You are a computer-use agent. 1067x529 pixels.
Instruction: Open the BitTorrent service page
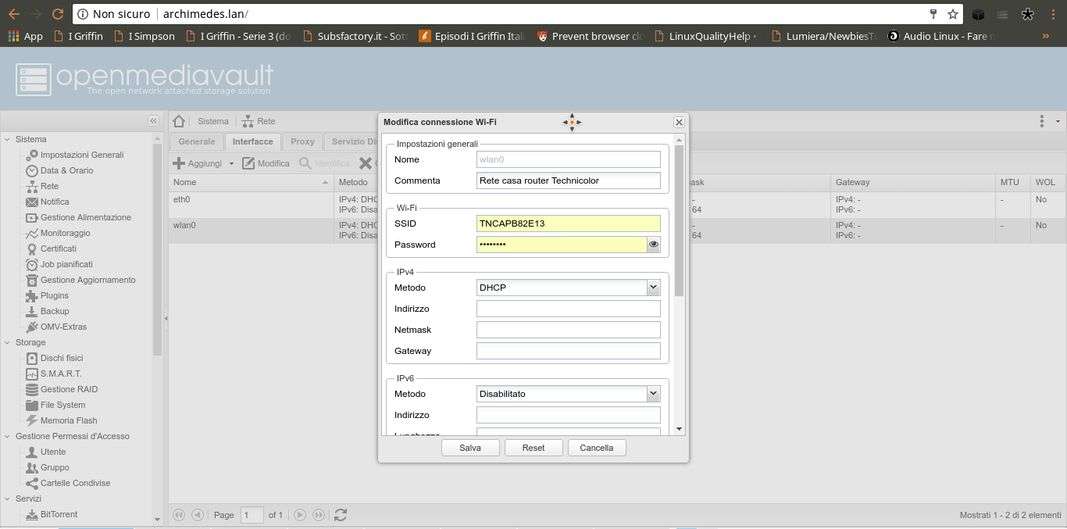(58, 514)
